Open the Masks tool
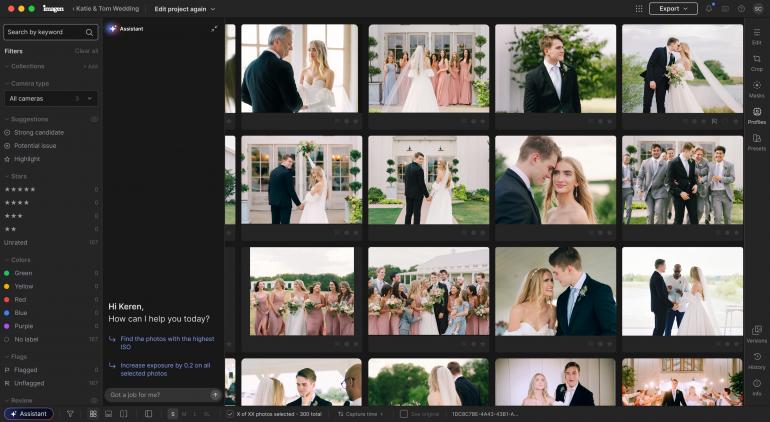 click(757, 89)
